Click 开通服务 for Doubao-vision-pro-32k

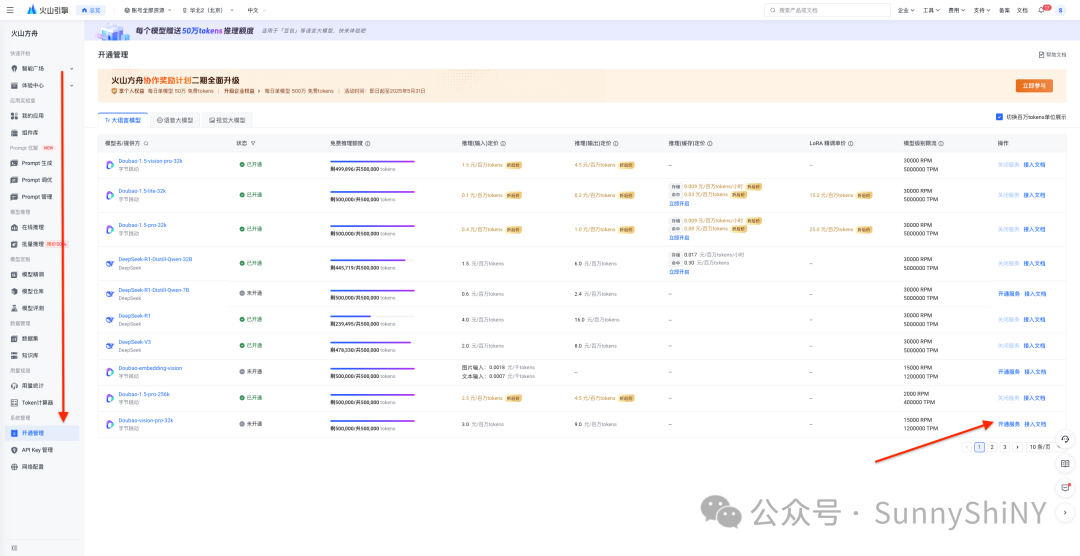(x=1008, y=424)
